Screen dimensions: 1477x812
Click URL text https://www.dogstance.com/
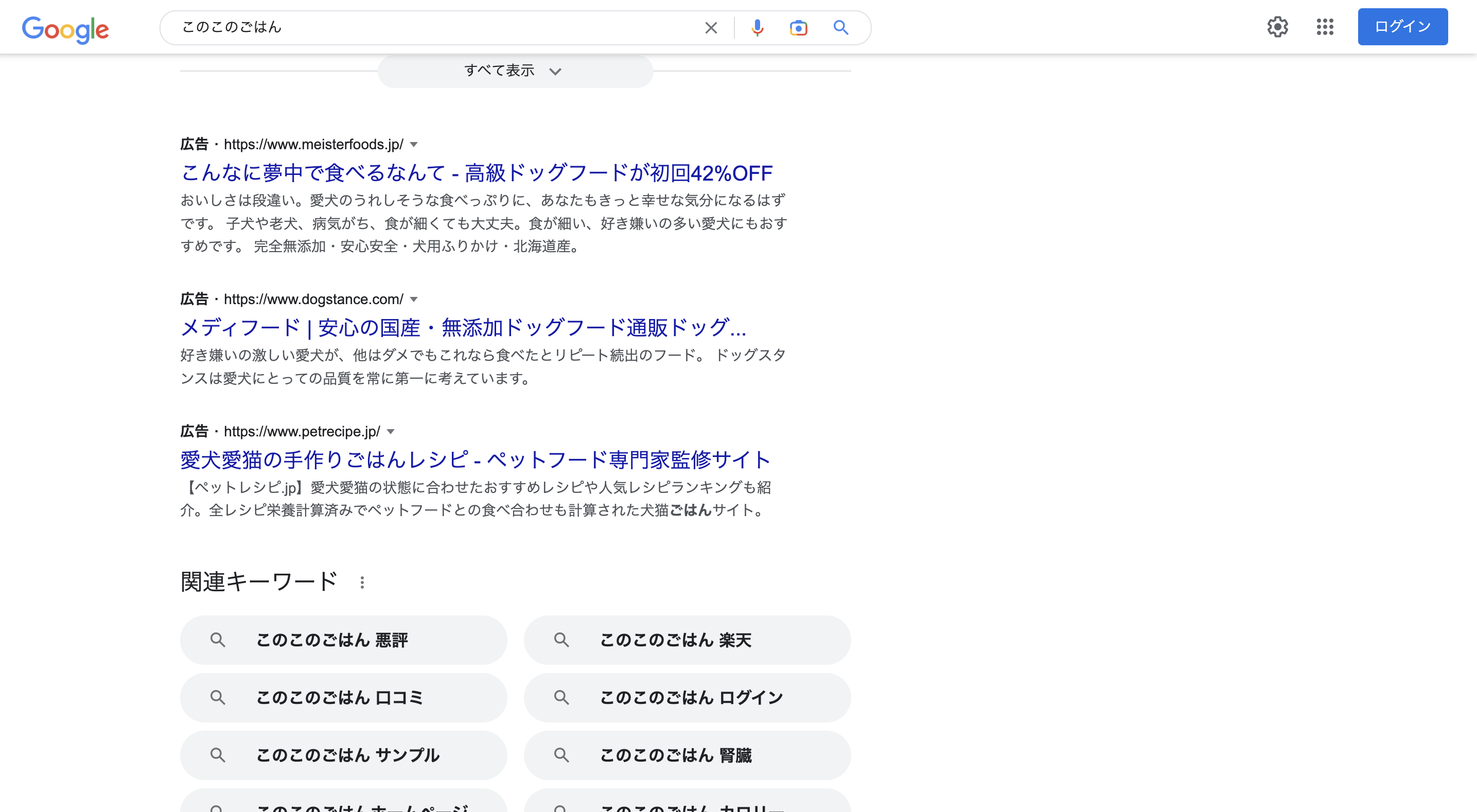point(313,299)
